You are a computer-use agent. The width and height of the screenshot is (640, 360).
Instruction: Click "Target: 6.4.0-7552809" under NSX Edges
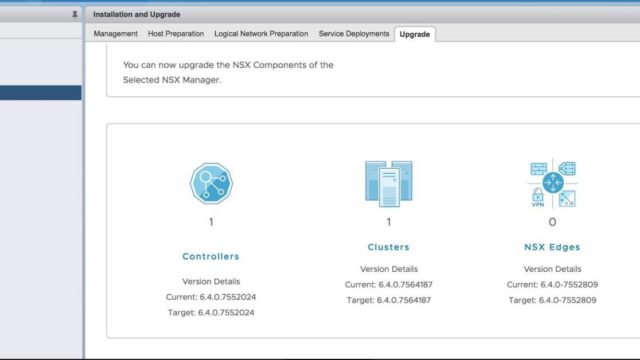pos(552,300)
